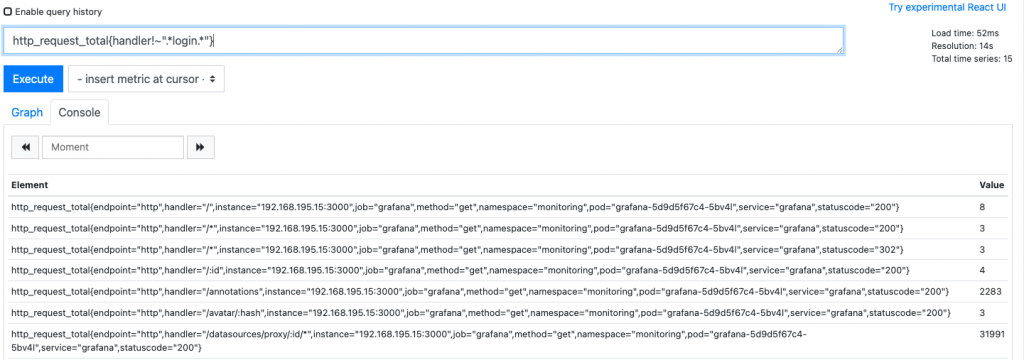Click the value 4
Image resolution: width=1024 pixels, height=360 pixels.
(983, 270)
